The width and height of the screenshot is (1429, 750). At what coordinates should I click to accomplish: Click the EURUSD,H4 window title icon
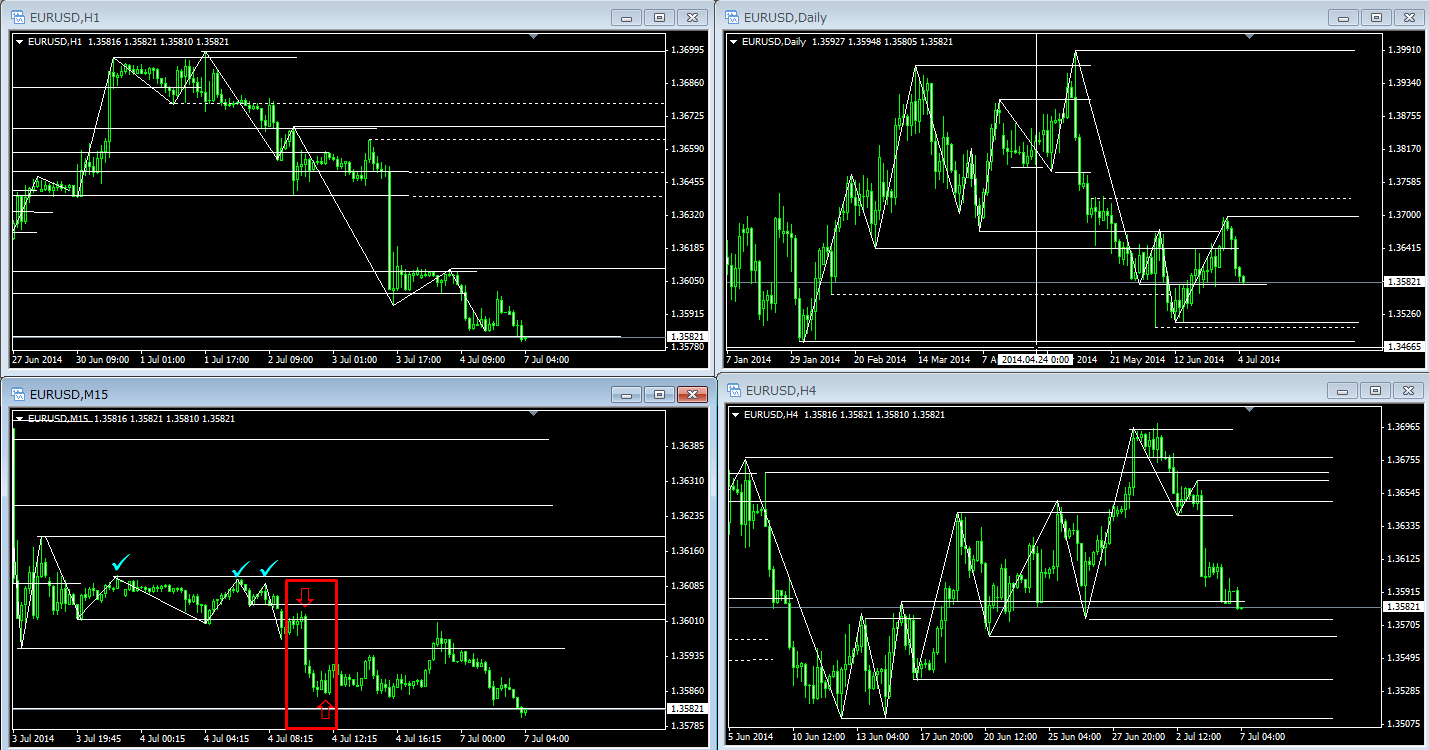coord(732,390)
